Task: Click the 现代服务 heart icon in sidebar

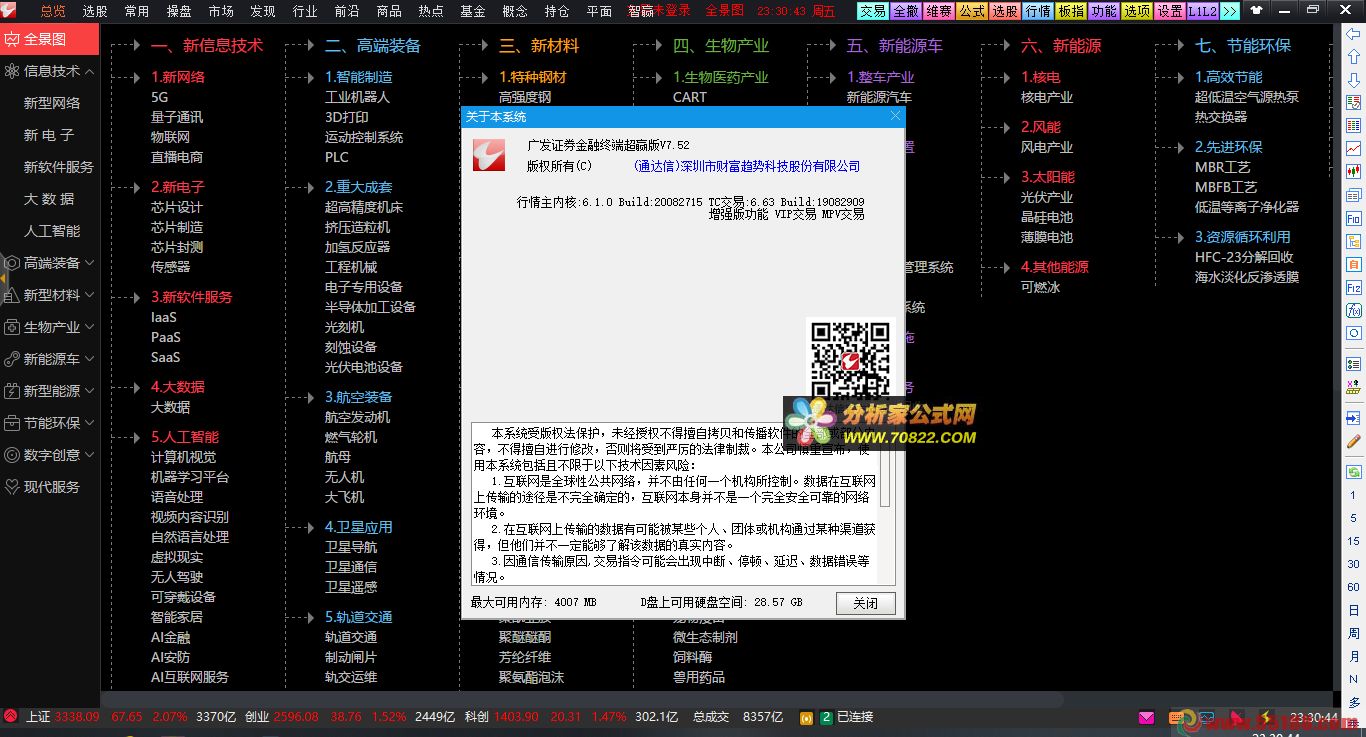Action: [x=12, y=487]
